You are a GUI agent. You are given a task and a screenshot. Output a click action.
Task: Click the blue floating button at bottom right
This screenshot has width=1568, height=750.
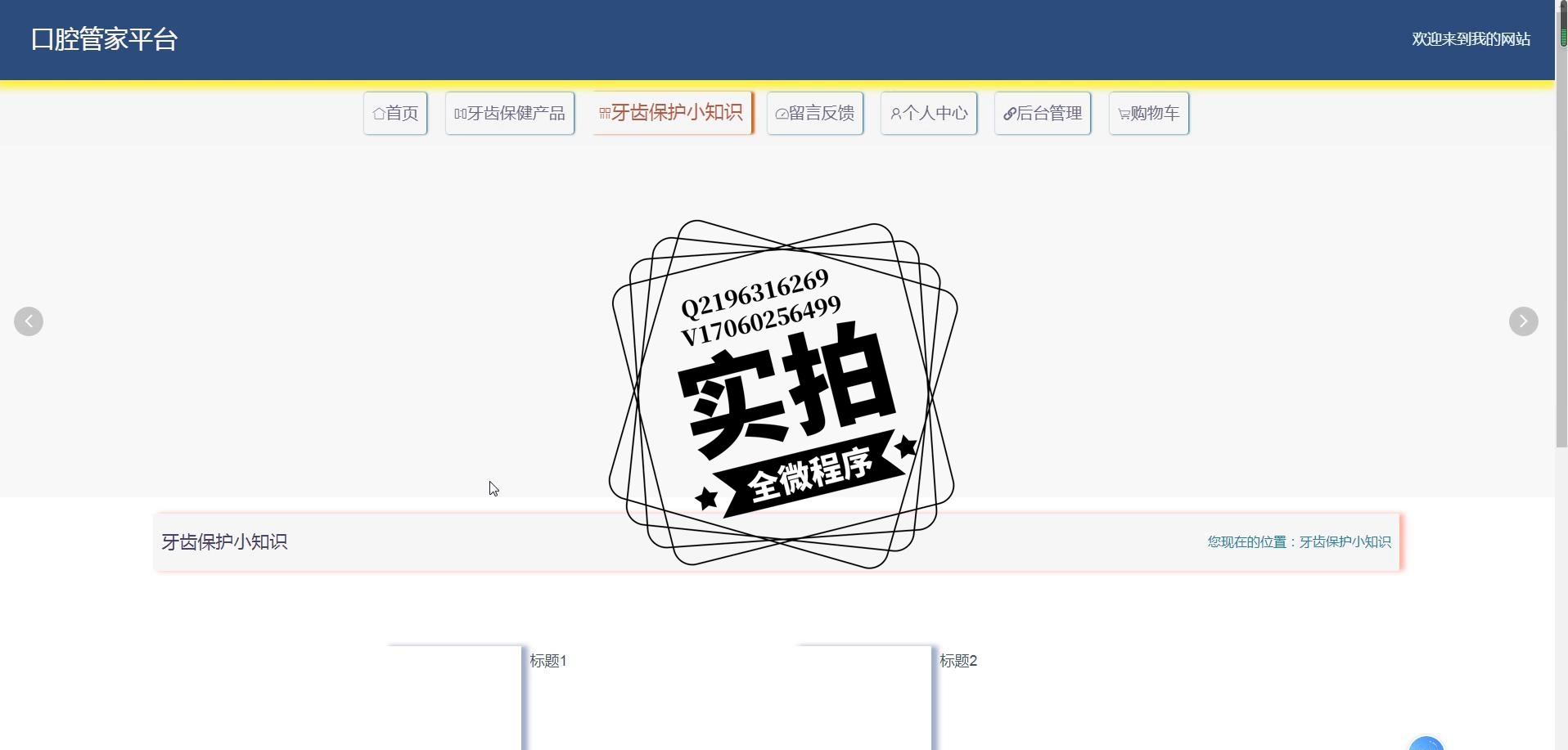(1426, 743)
